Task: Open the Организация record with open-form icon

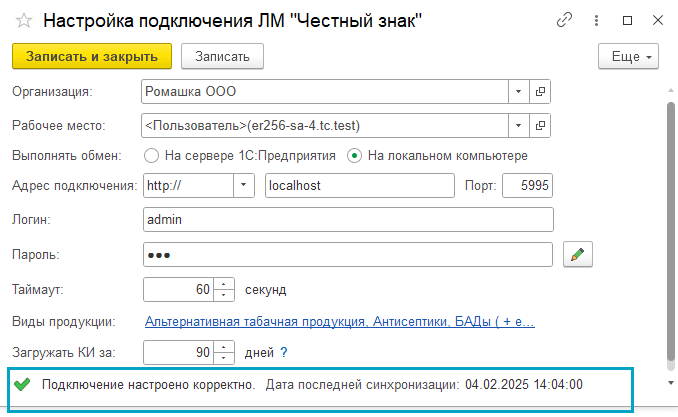Action: tap(541, 92)
